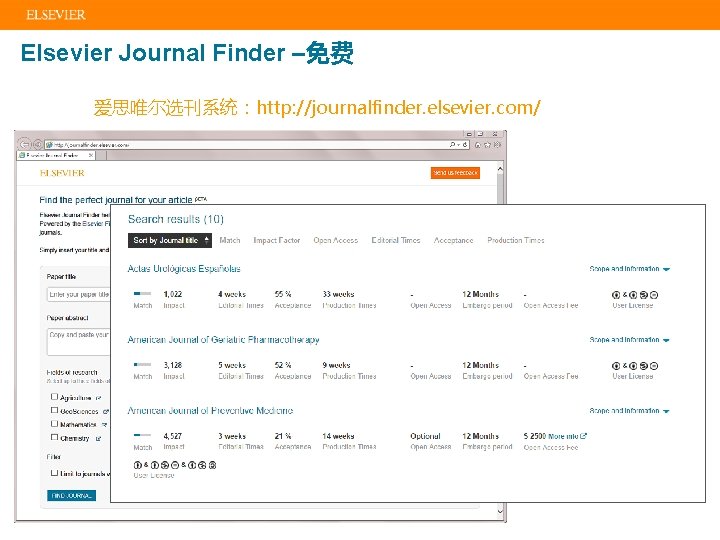Click the Match bar for Preventive Medicine

pos(142,435)
